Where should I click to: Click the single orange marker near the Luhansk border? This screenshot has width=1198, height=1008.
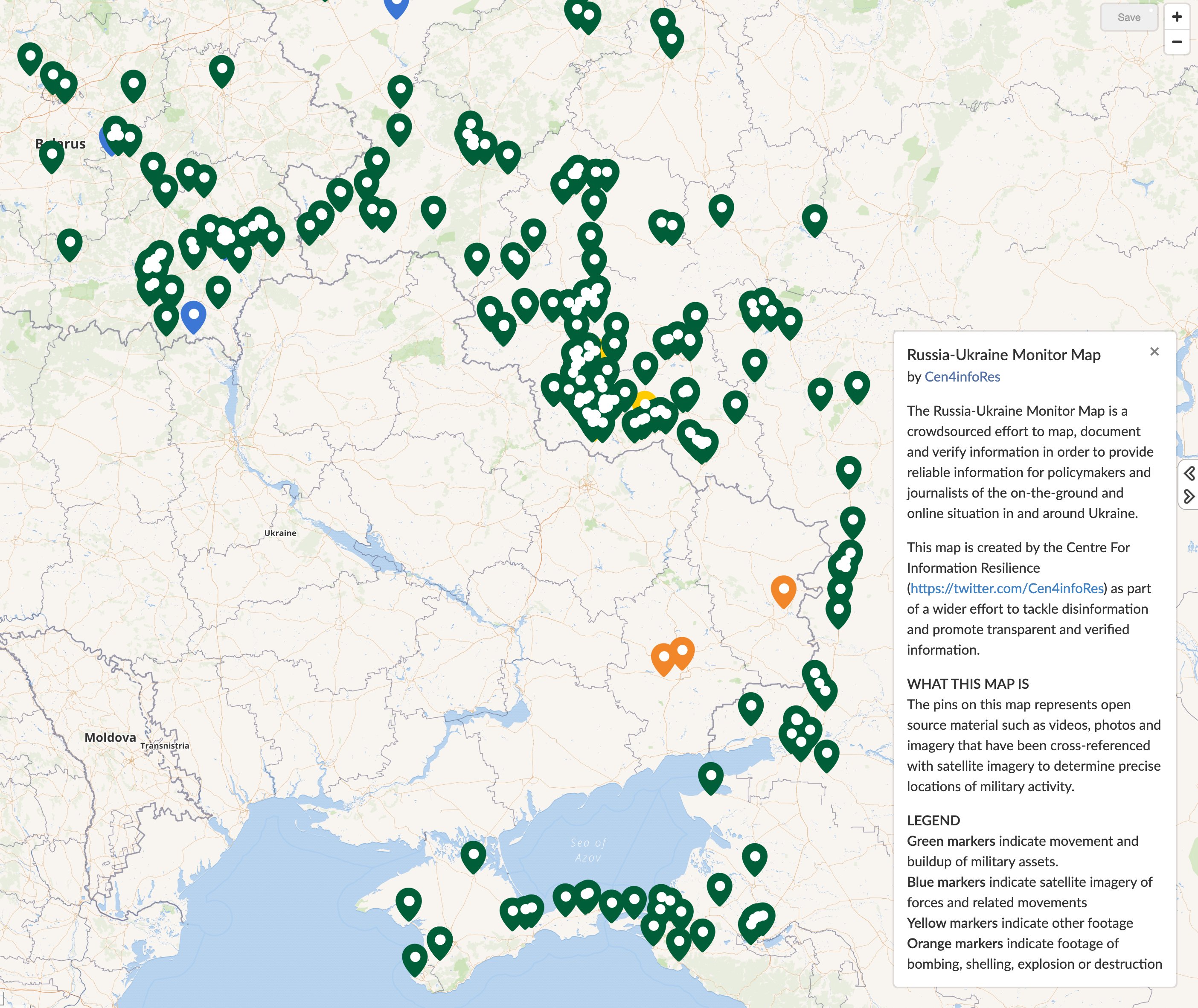(784, 588)
